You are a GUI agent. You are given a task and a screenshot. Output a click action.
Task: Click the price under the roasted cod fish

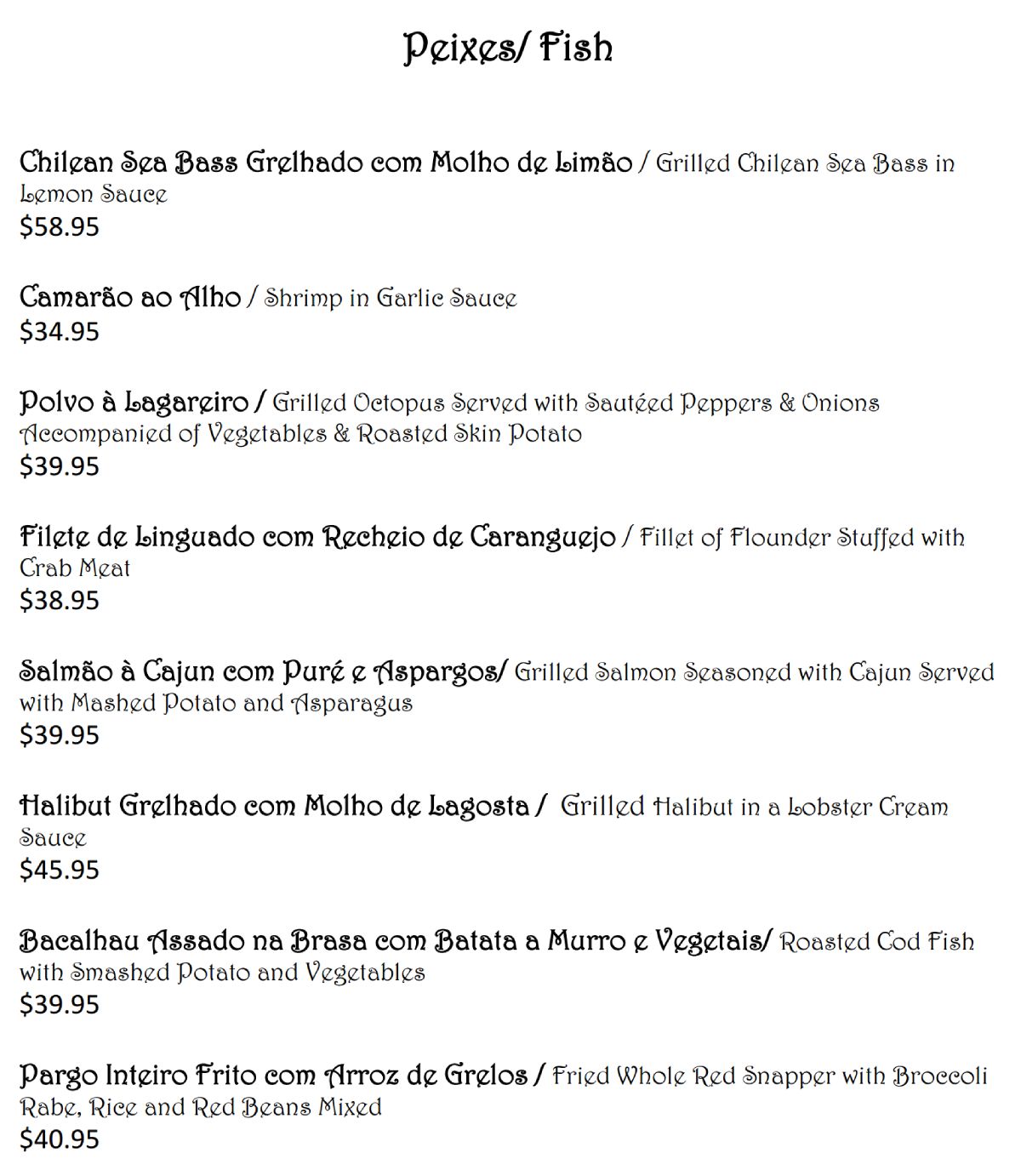60,1004
